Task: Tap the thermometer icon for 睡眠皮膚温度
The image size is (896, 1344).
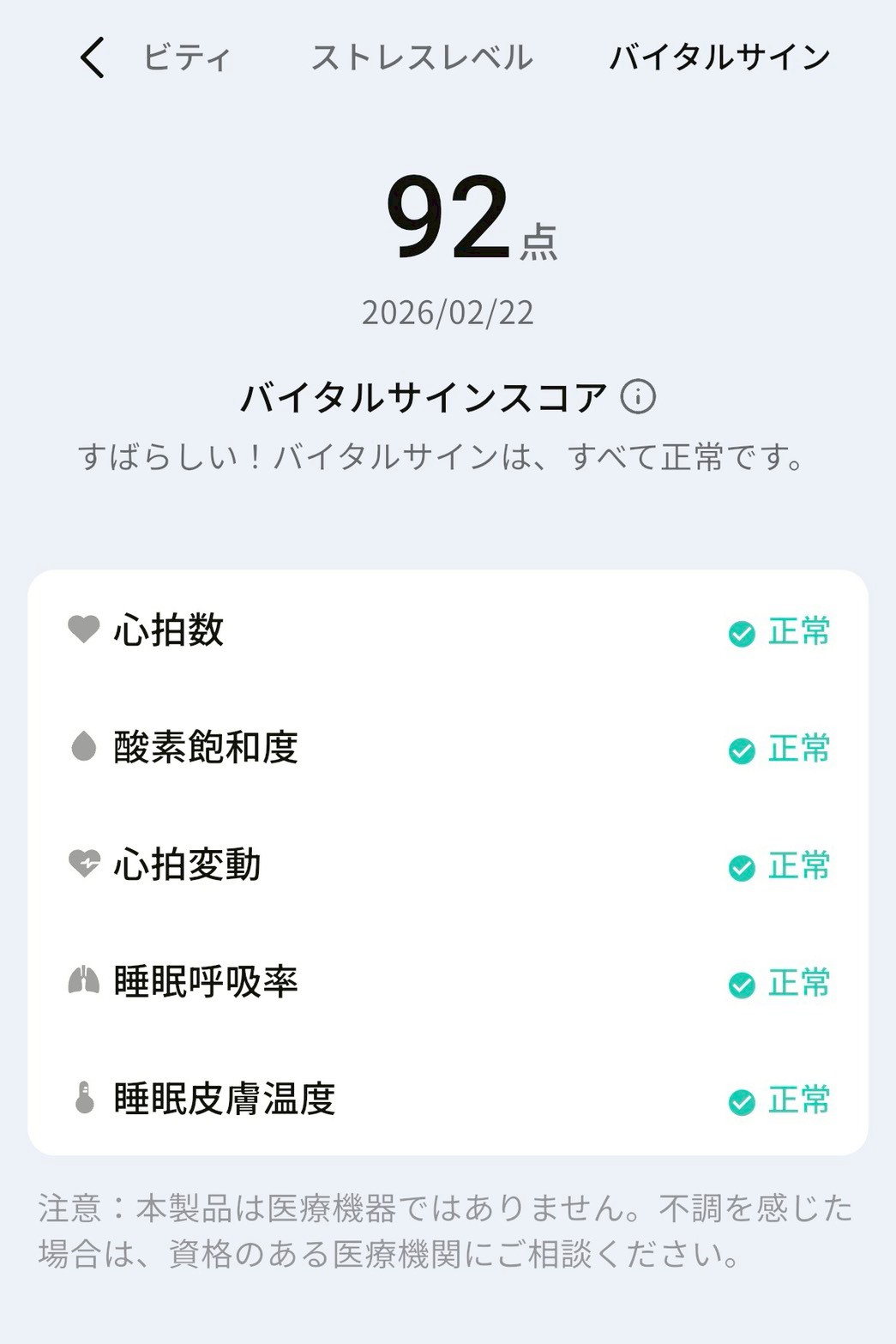Action: point(84,1098)
